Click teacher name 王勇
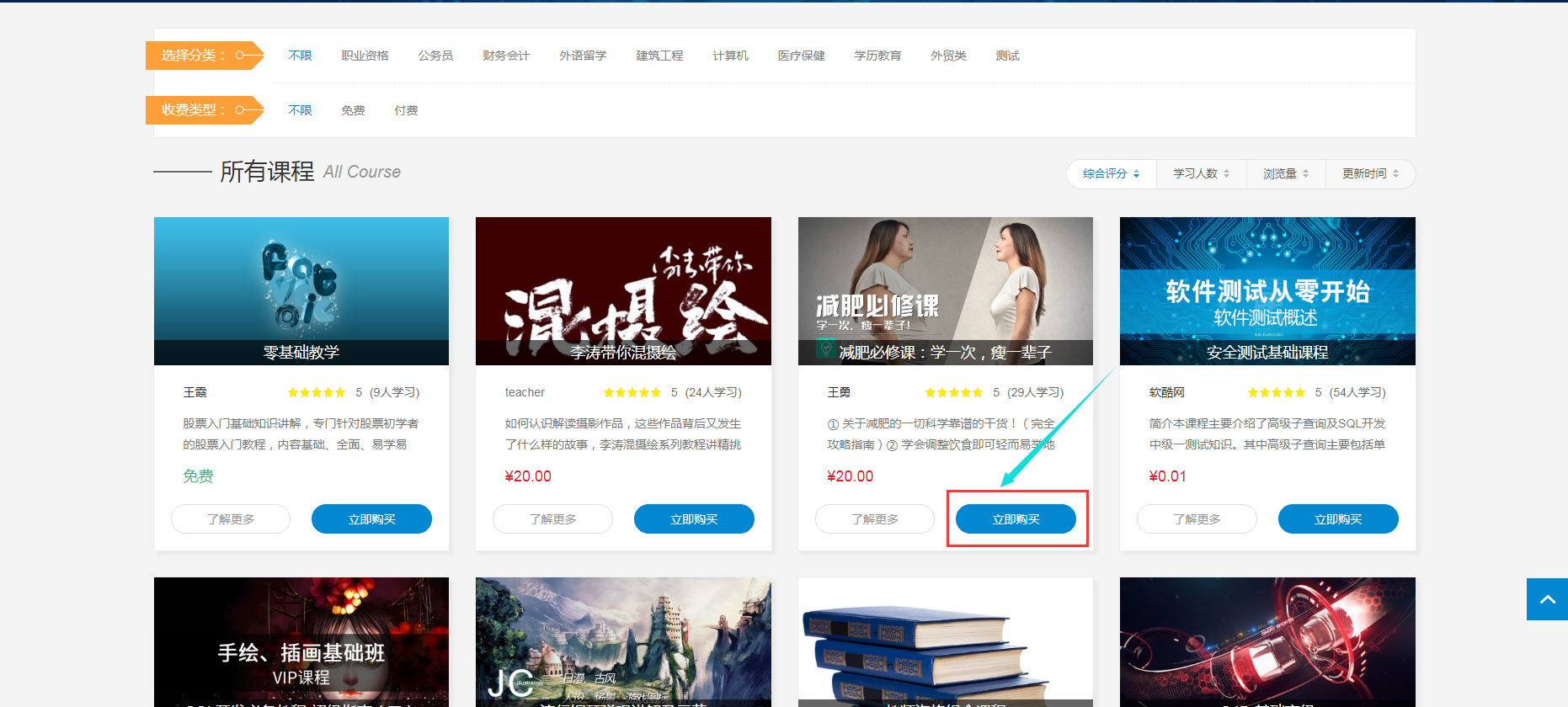The width and height of the screenshot is (1568, 707). [x=839, y=392]
